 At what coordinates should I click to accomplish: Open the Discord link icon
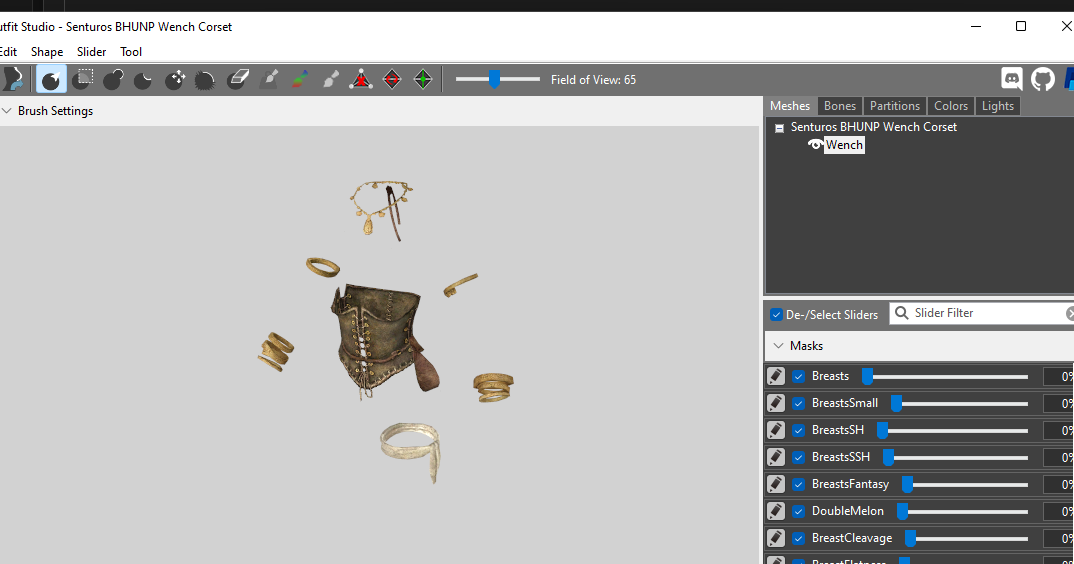[x=1012, y=79]
